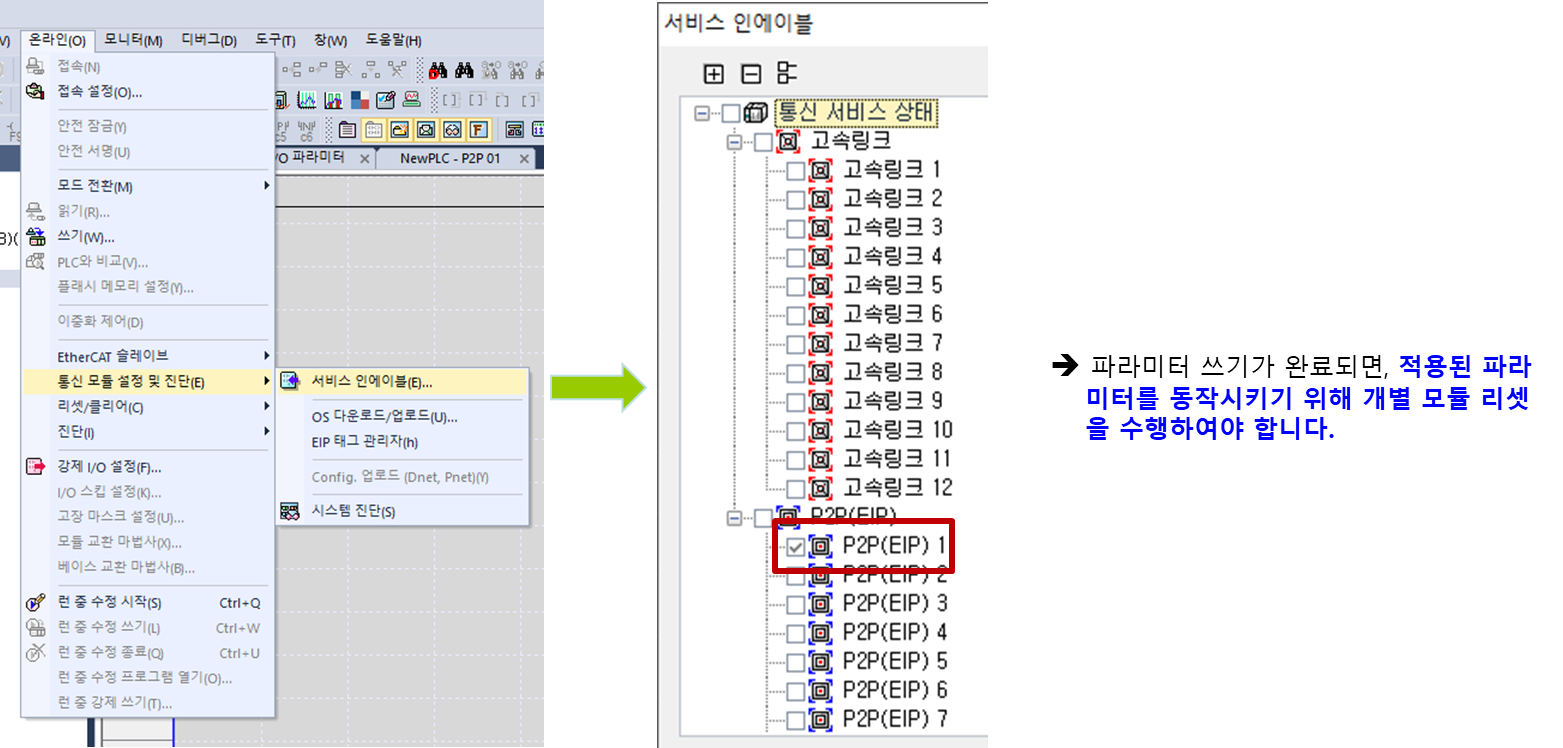Click the highlighted grid folder toolbar icon
This screenshot has height=748, width=1563.
374,129
